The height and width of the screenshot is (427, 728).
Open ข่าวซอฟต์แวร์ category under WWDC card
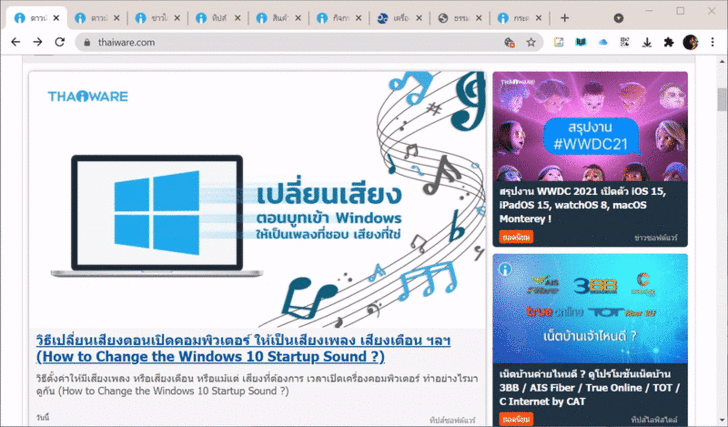[656, 238]
